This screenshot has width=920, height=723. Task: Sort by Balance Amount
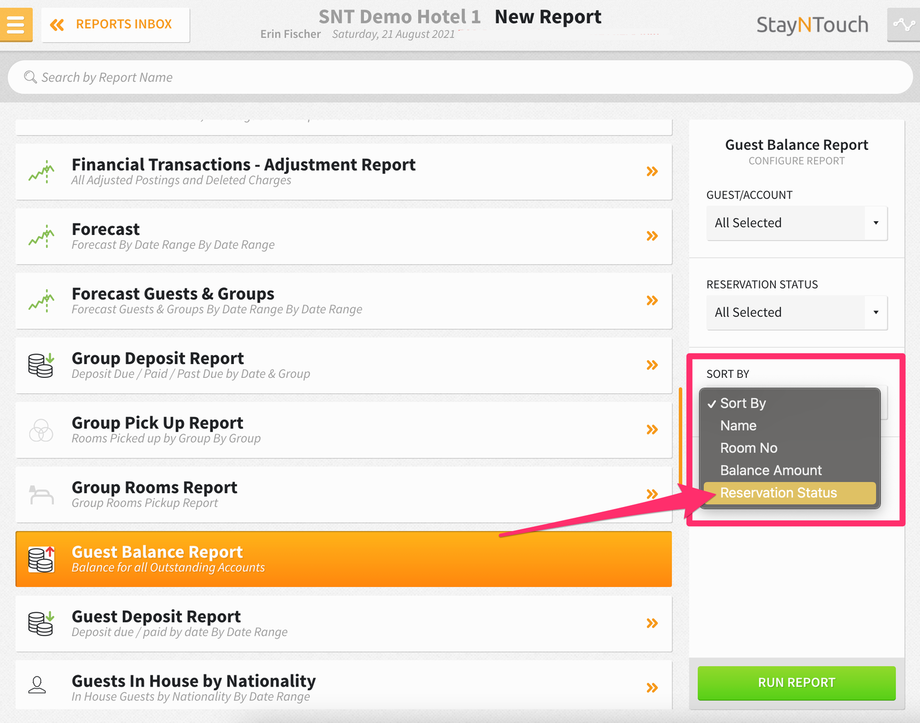[790, 470]
